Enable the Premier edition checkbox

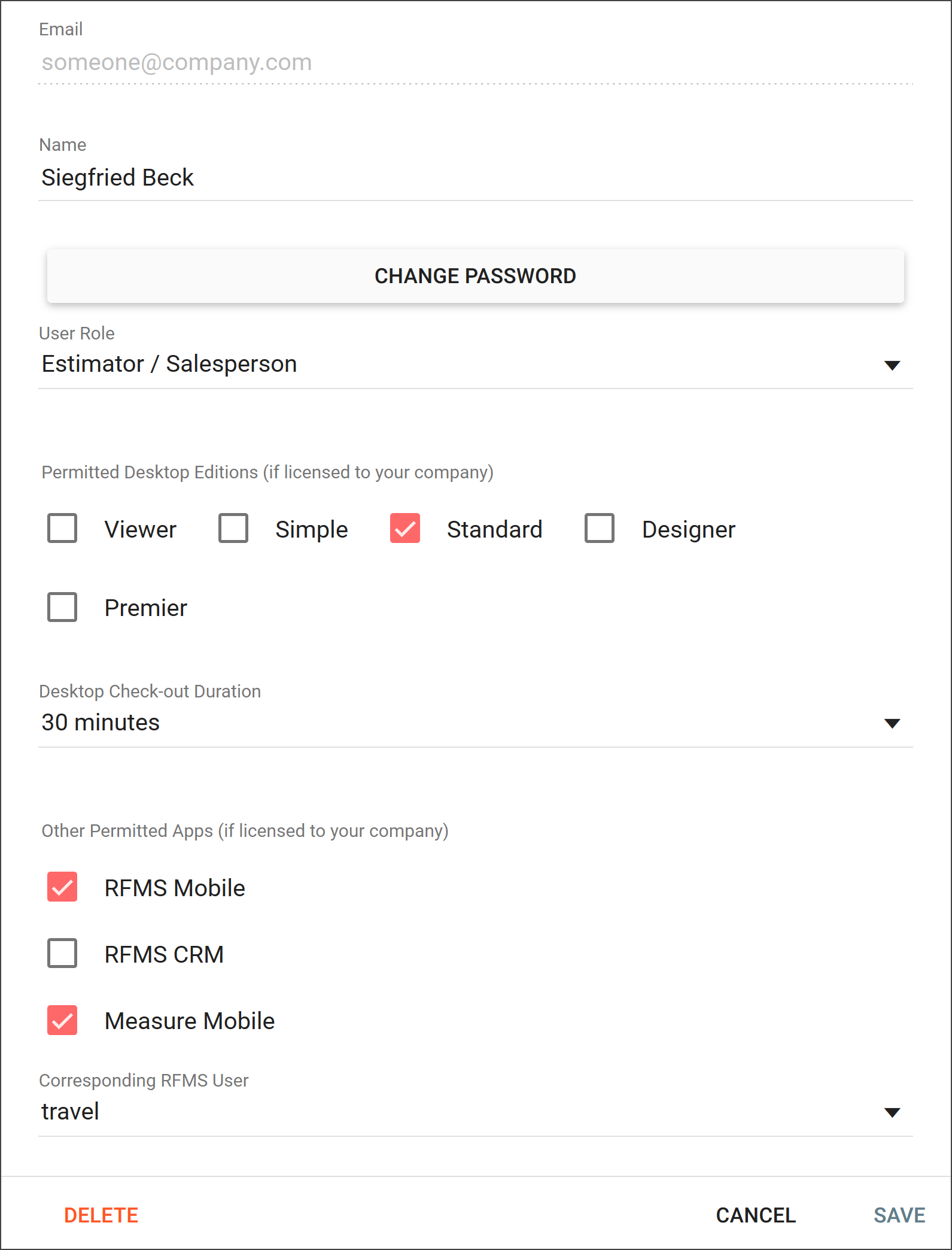point(62,607)
